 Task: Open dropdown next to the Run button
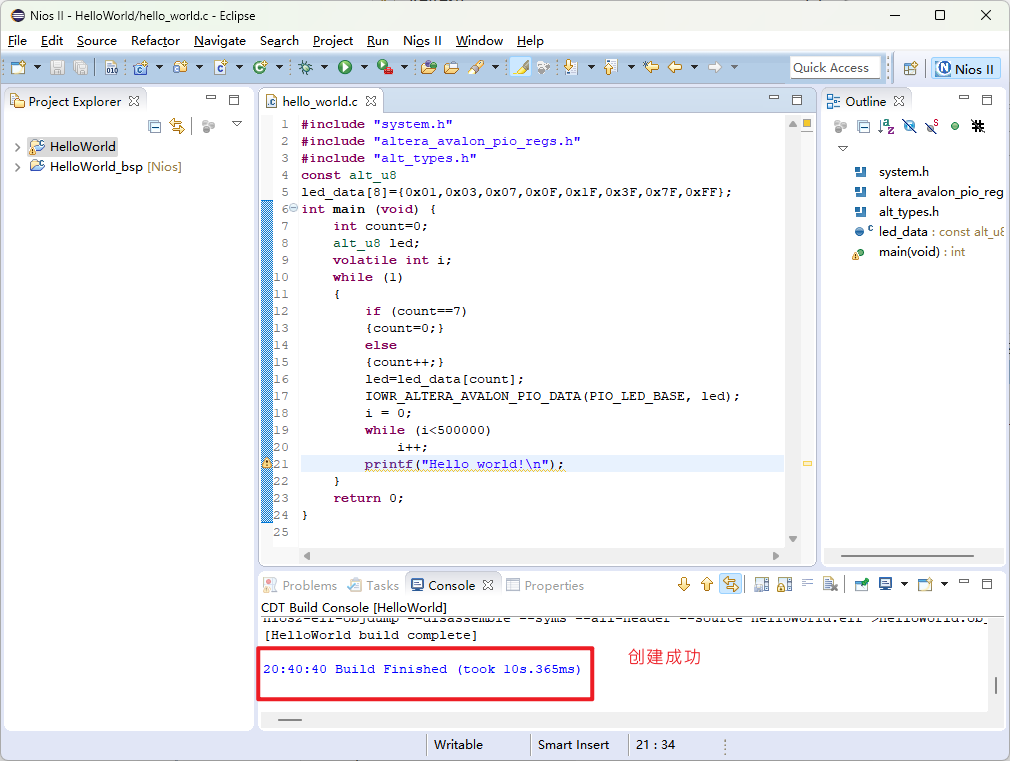pos(364,67)
